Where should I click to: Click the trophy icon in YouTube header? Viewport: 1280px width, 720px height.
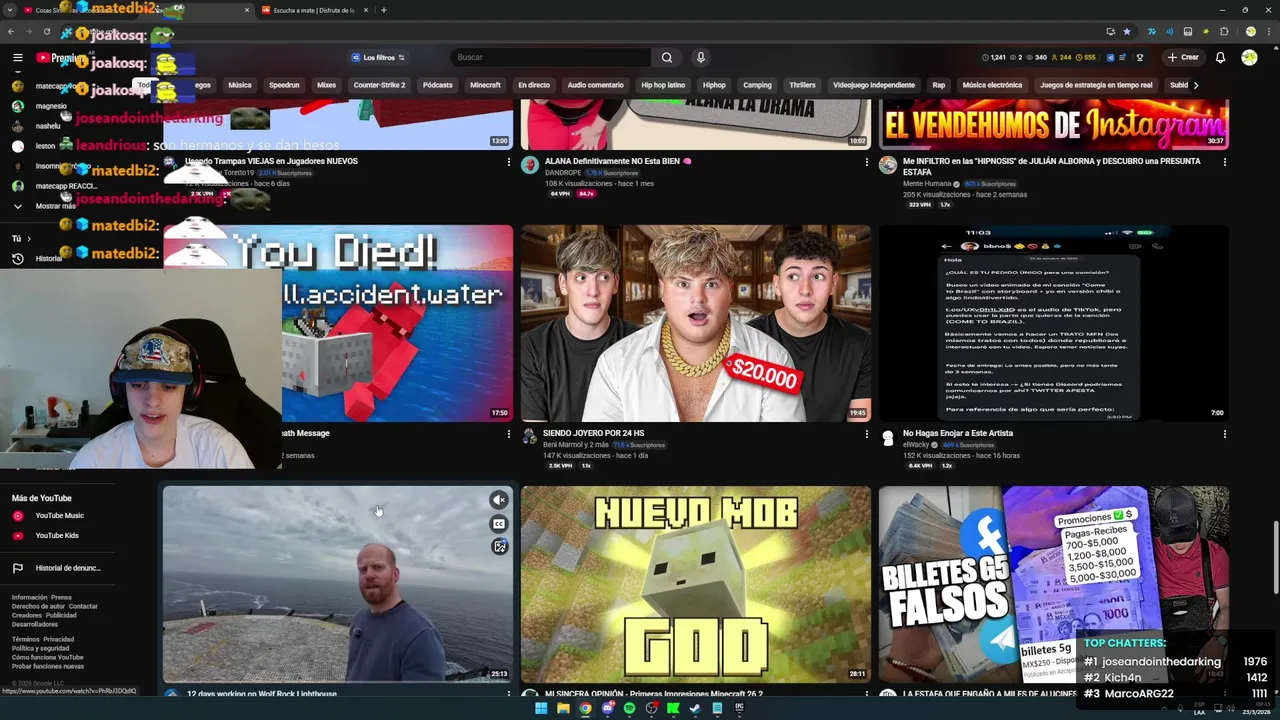1139,58
